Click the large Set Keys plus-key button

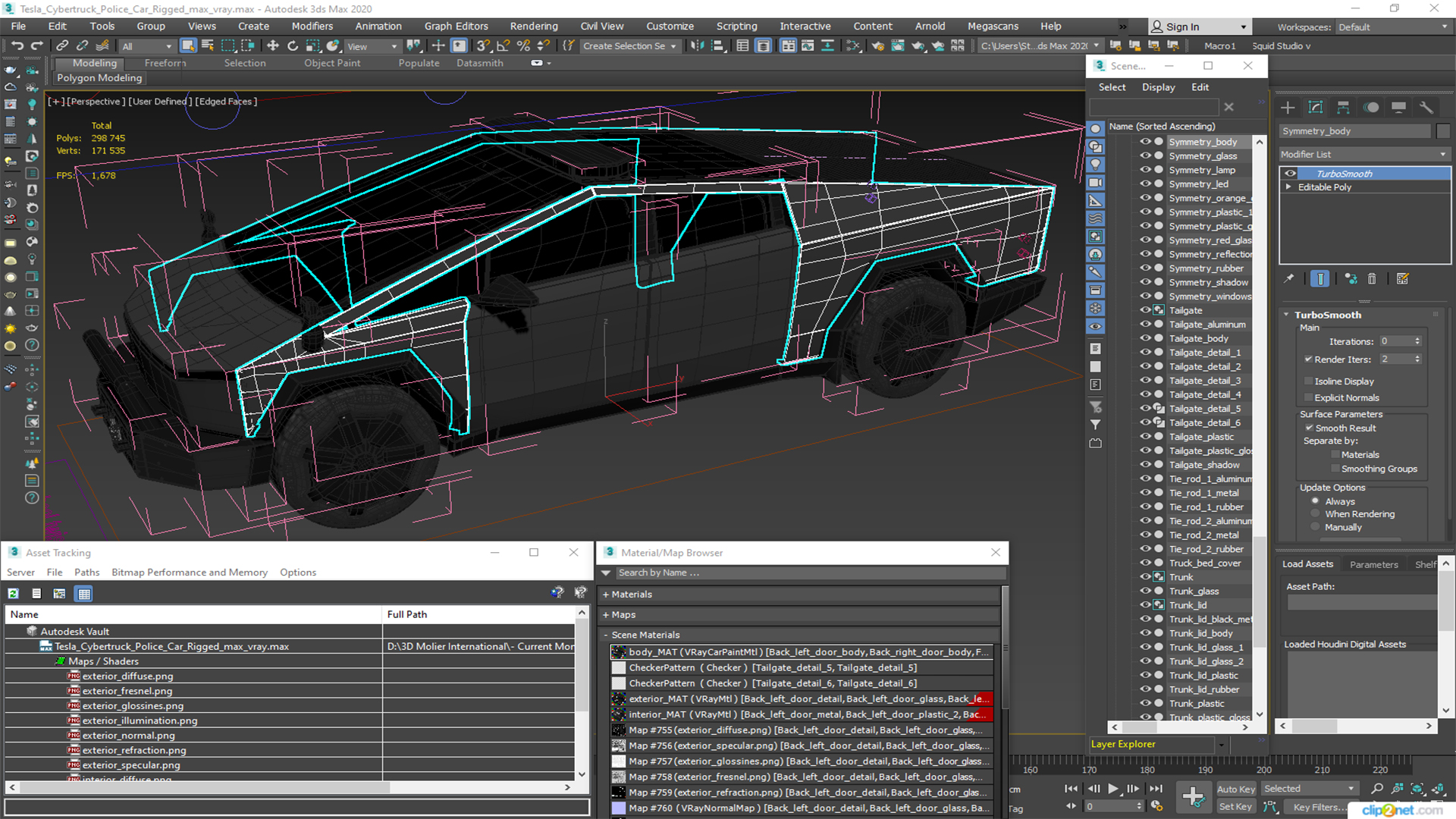pos(1194,796)
